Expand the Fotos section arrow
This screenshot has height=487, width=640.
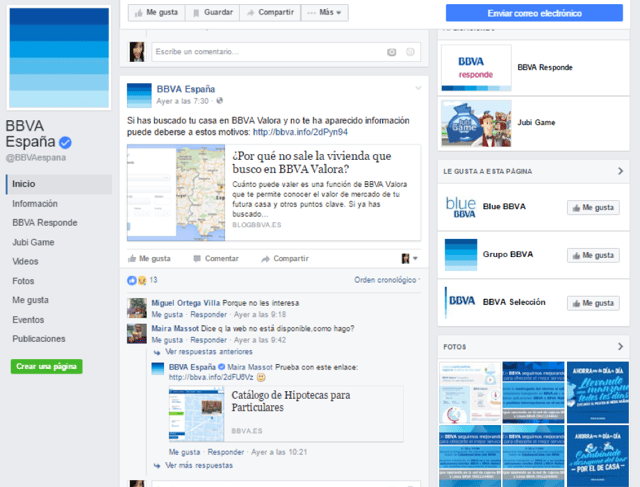[620, 347]
